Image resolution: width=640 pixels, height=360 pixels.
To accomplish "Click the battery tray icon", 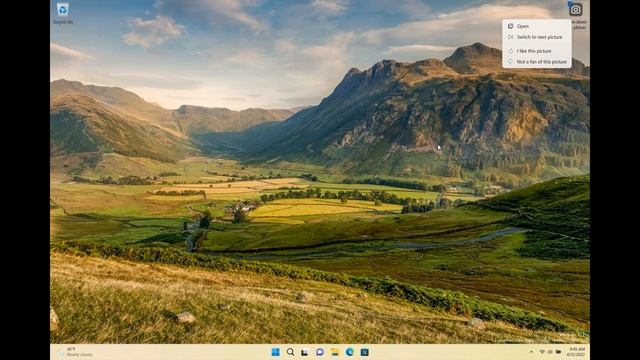I will tap(558, 352).
